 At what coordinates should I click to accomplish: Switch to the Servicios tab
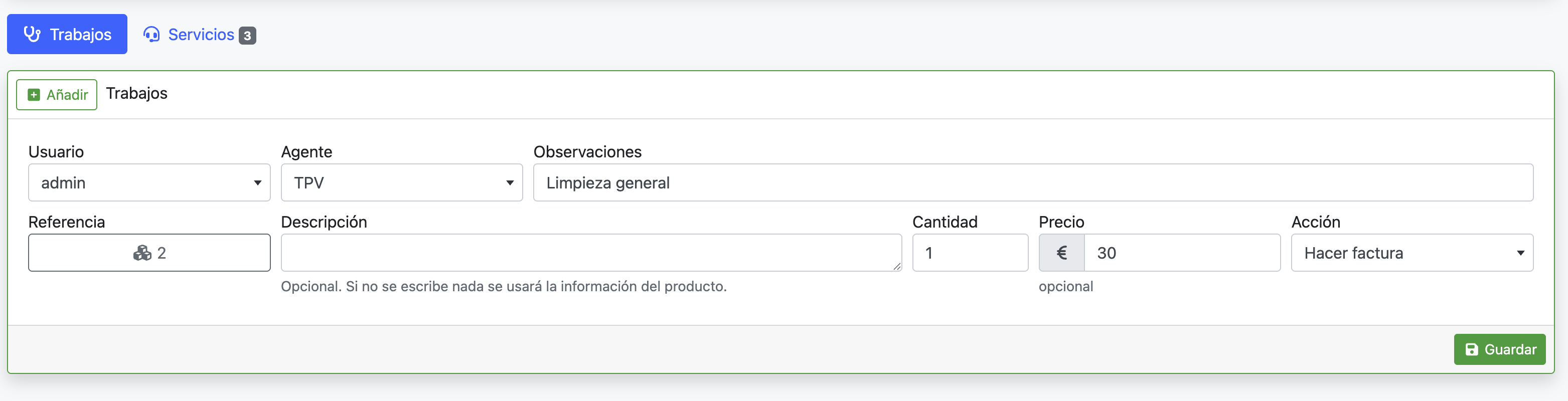pos(200,35)
